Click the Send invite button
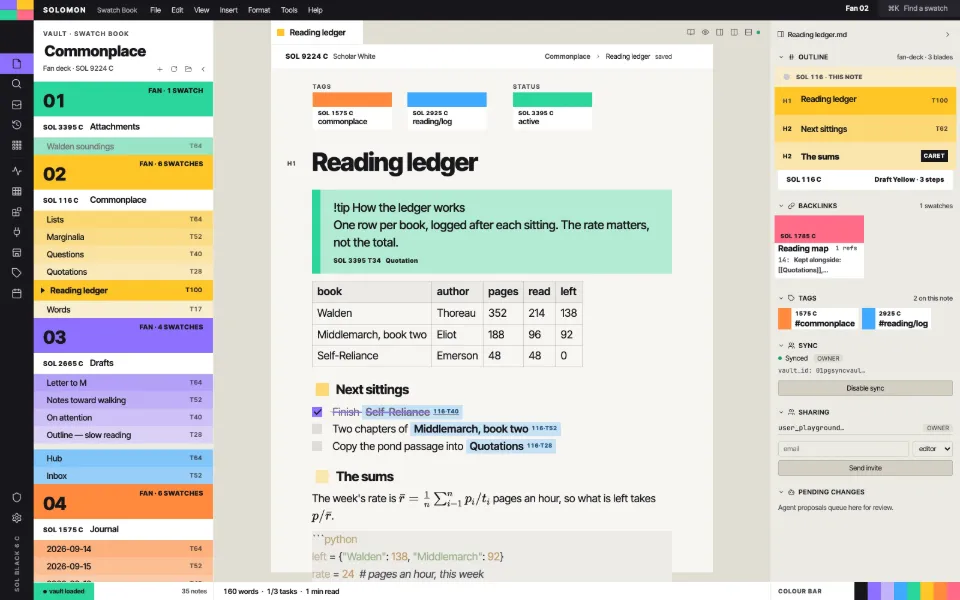The width and height of the screenshot is (960, 600). [x=864, y=468]
